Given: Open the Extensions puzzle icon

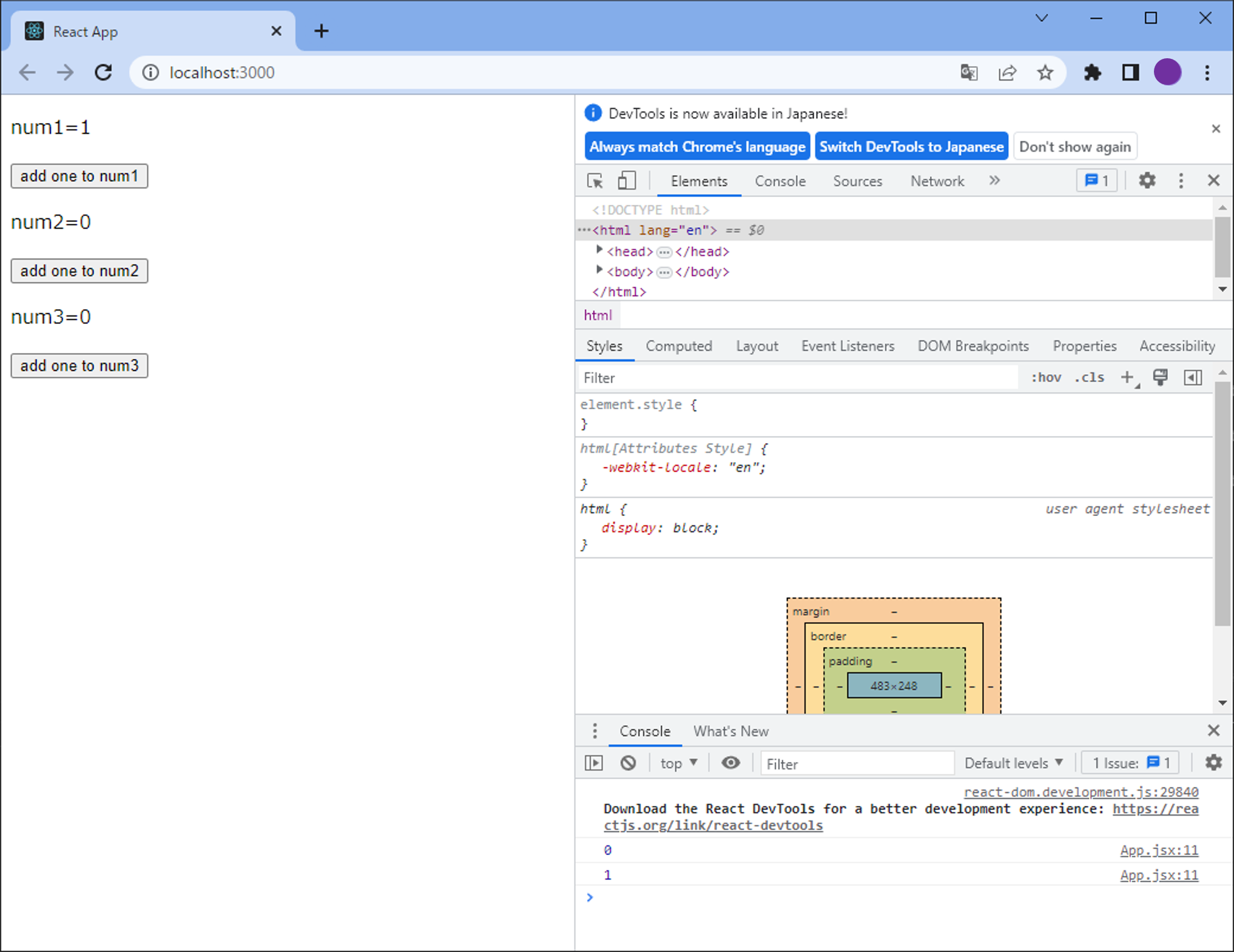Looking at the screenshot, I should click(1092, 73).
